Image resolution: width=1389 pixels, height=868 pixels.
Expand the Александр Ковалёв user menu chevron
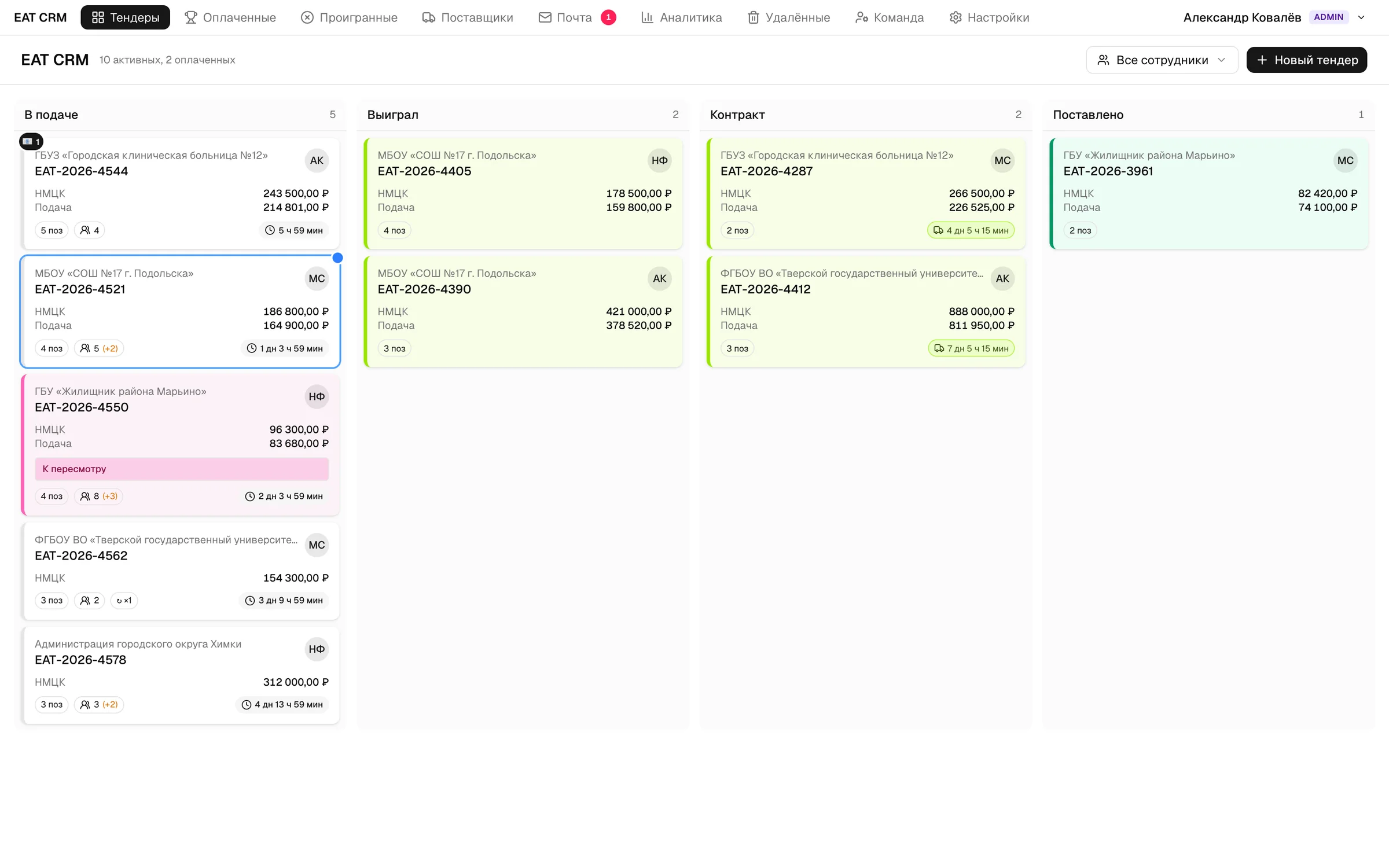click(1361, 17)
